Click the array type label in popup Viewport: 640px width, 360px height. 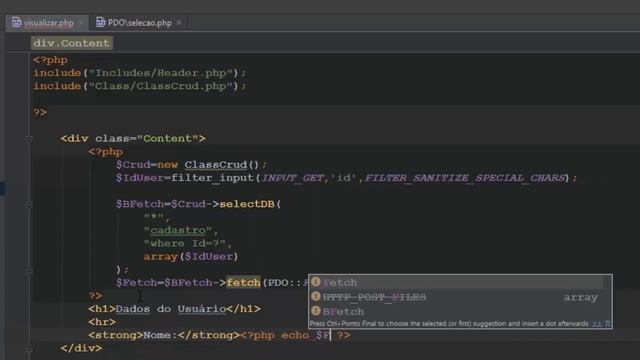580,298
